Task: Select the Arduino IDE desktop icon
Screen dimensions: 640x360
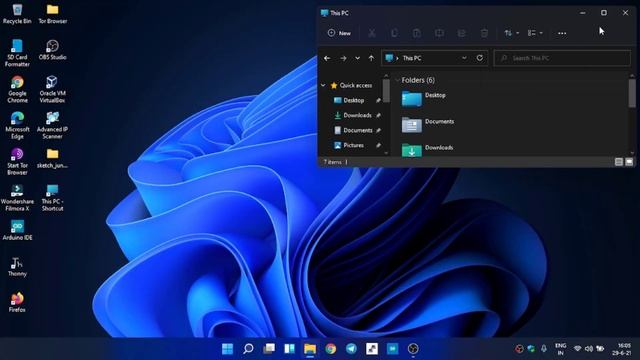Action: 17,230
